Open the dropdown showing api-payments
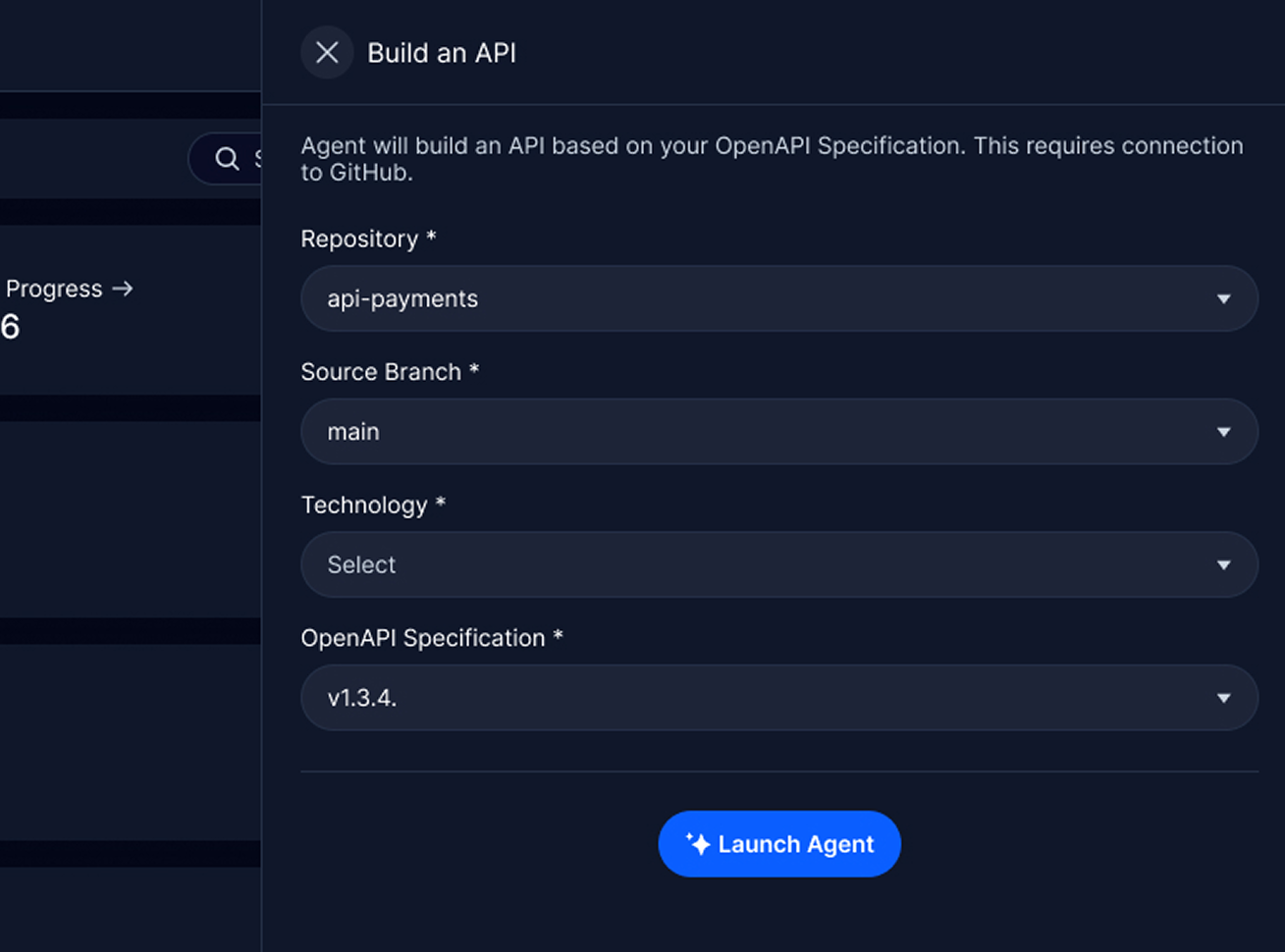Image resolution: width=1285 pixels, height=952 pixels. tap(766, 299)
